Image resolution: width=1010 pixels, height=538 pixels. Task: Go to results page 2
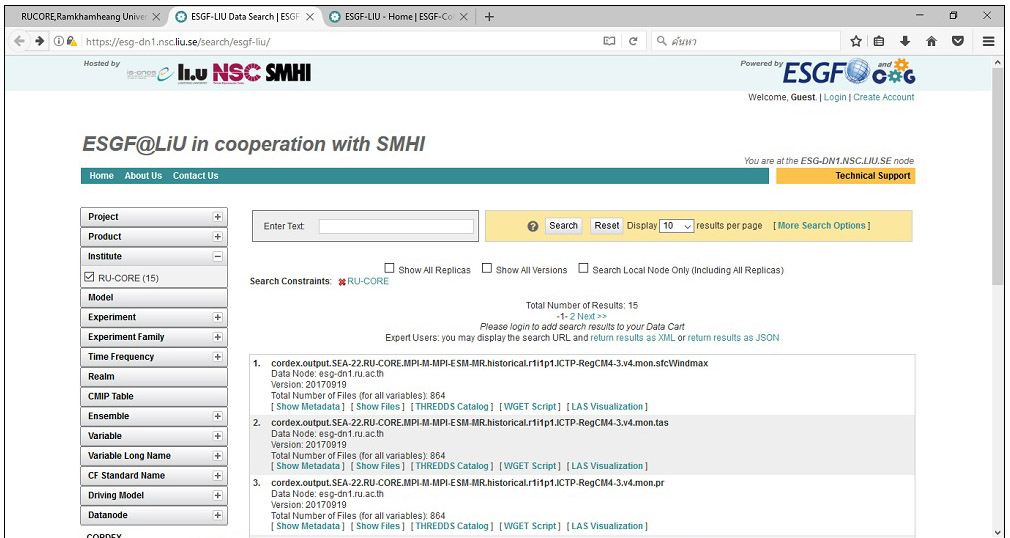pyautogui.click(x=572, y=316)
